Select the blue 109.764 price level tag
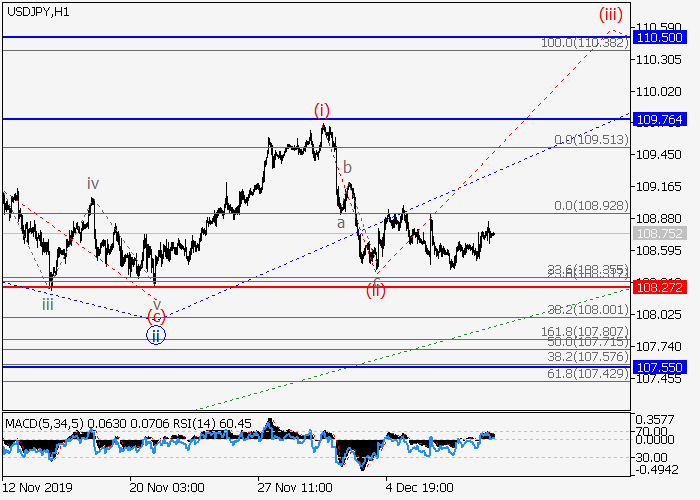 pyautogui.click(x=659, y=119)
